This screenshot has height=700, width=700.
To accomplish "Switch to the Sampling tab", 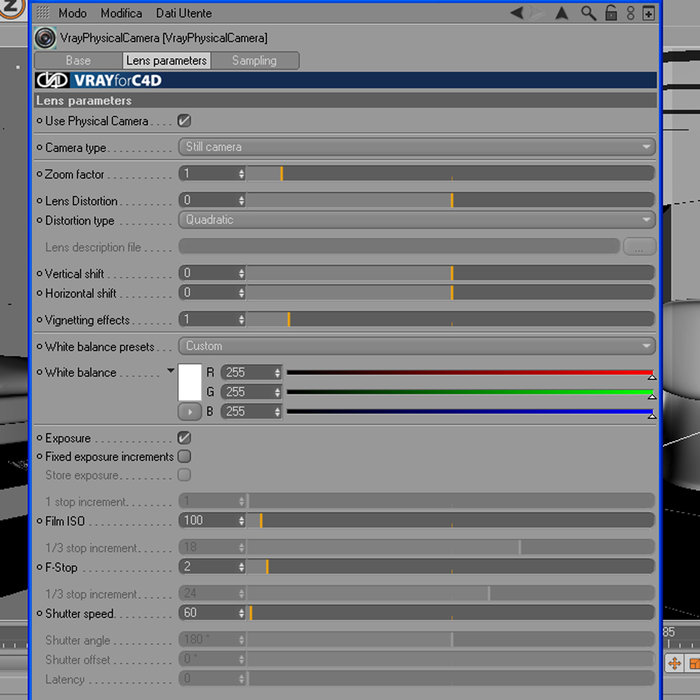I will (254, 61).
